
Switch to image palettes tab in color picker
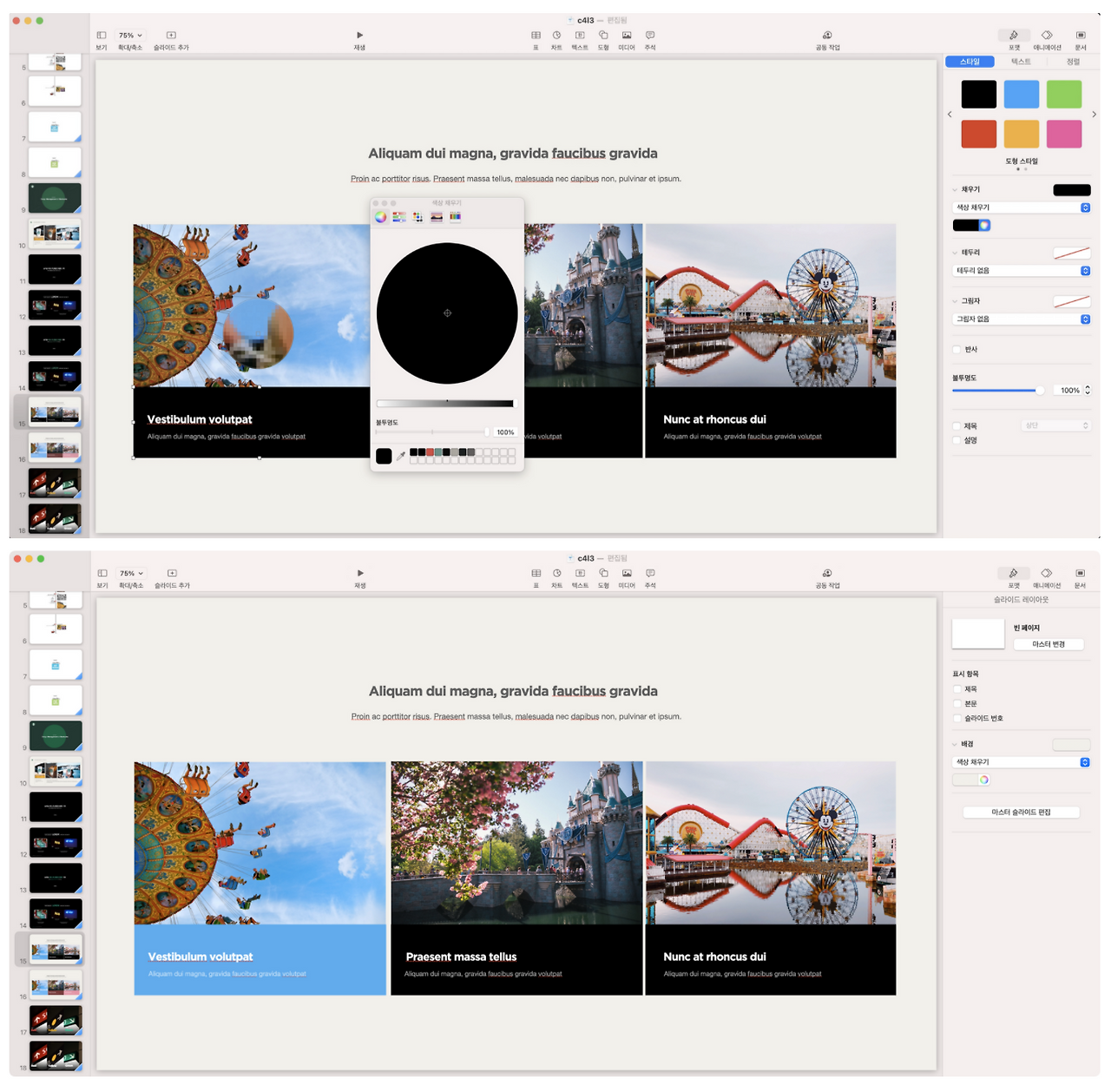(437, 216)
